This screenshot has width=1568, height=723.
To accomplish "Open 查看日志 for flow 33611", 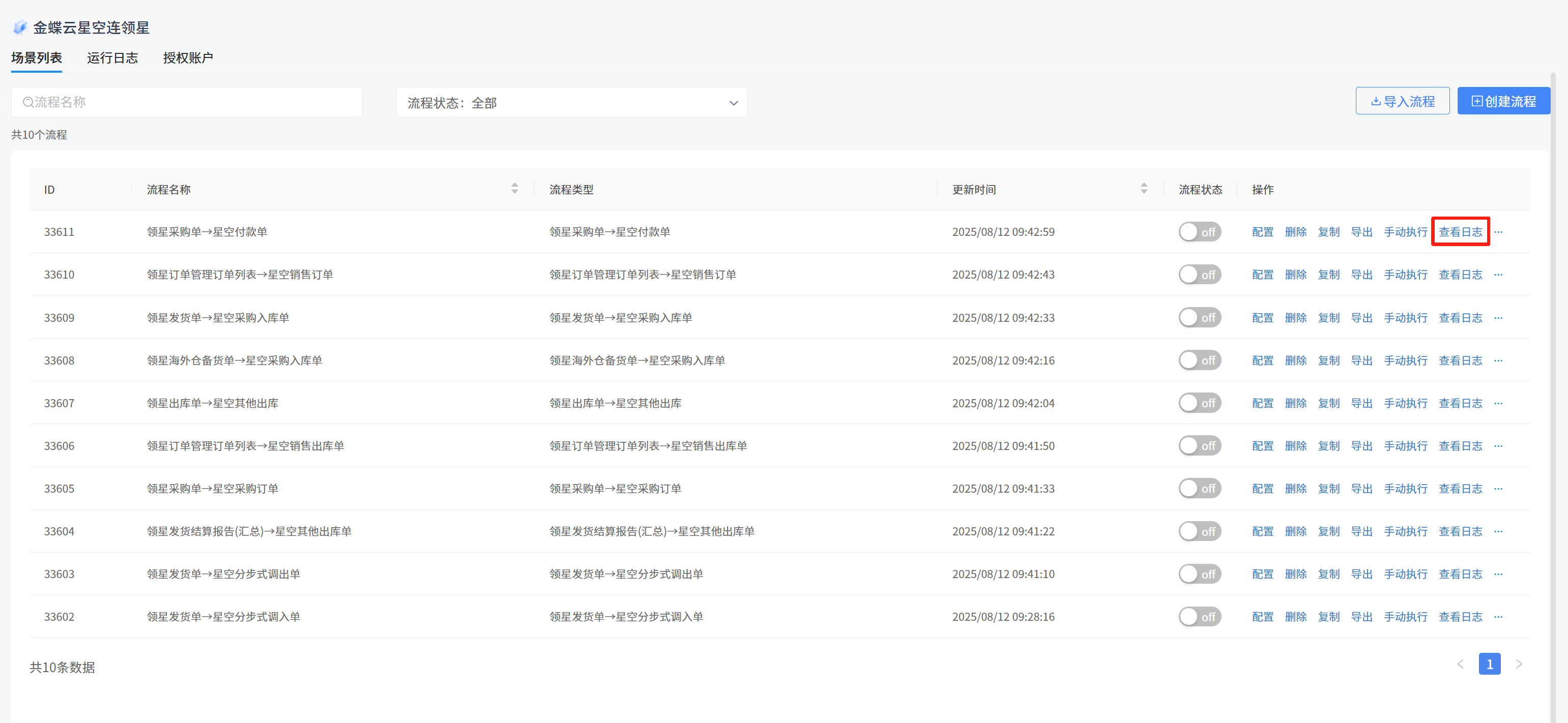I will click(1460, 232).
